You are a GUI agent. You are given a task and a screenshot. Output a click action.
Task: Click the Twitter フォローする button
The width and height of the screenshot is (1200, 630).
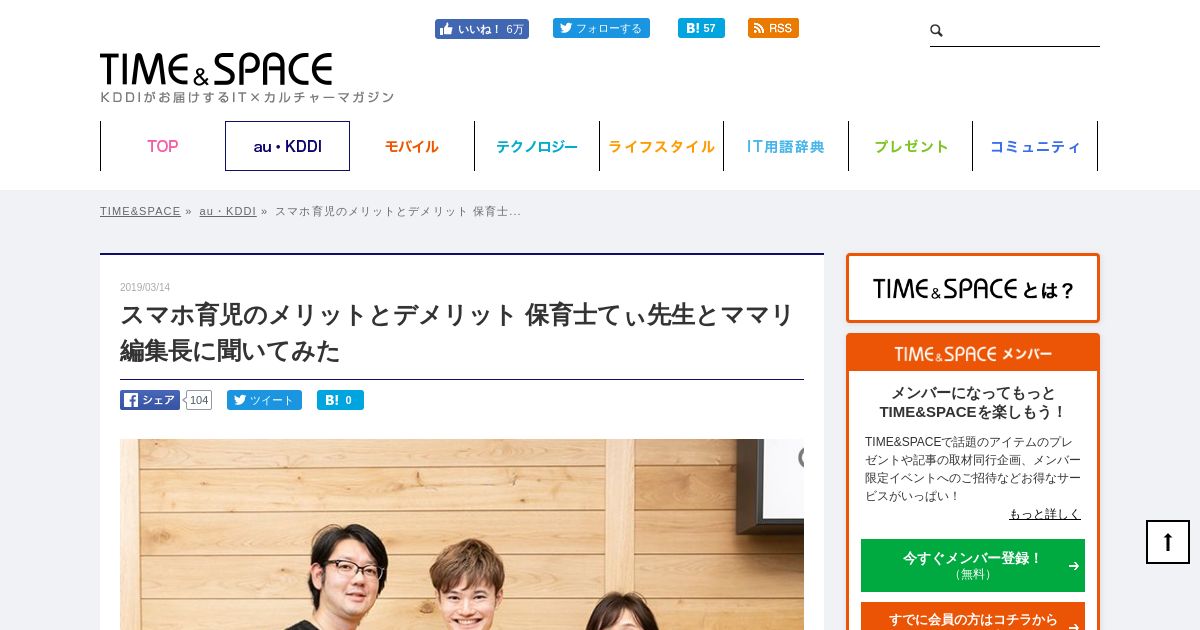point(601,28)
